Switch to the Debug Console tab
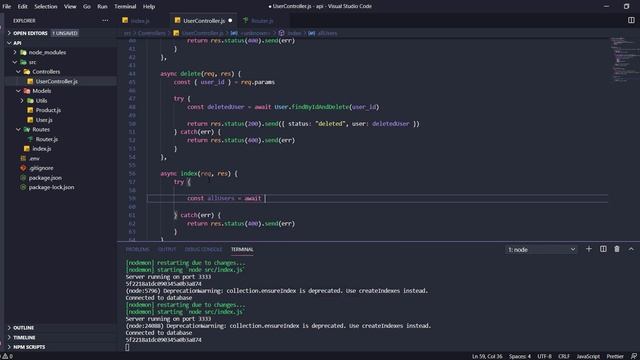640x360 pixels. (203, 249)
